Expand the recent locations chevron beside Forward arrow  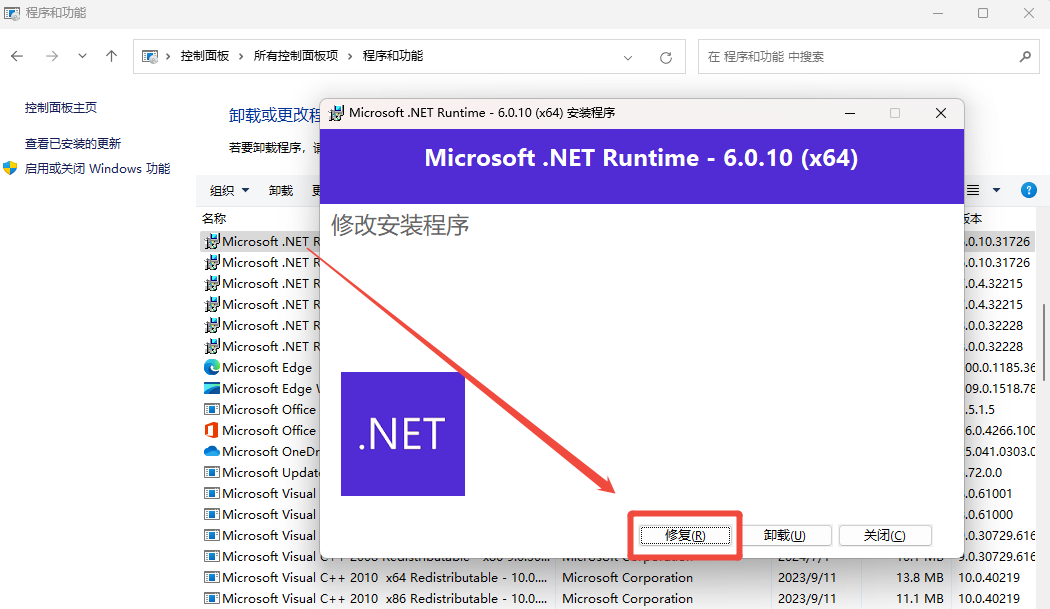point(82,56)
